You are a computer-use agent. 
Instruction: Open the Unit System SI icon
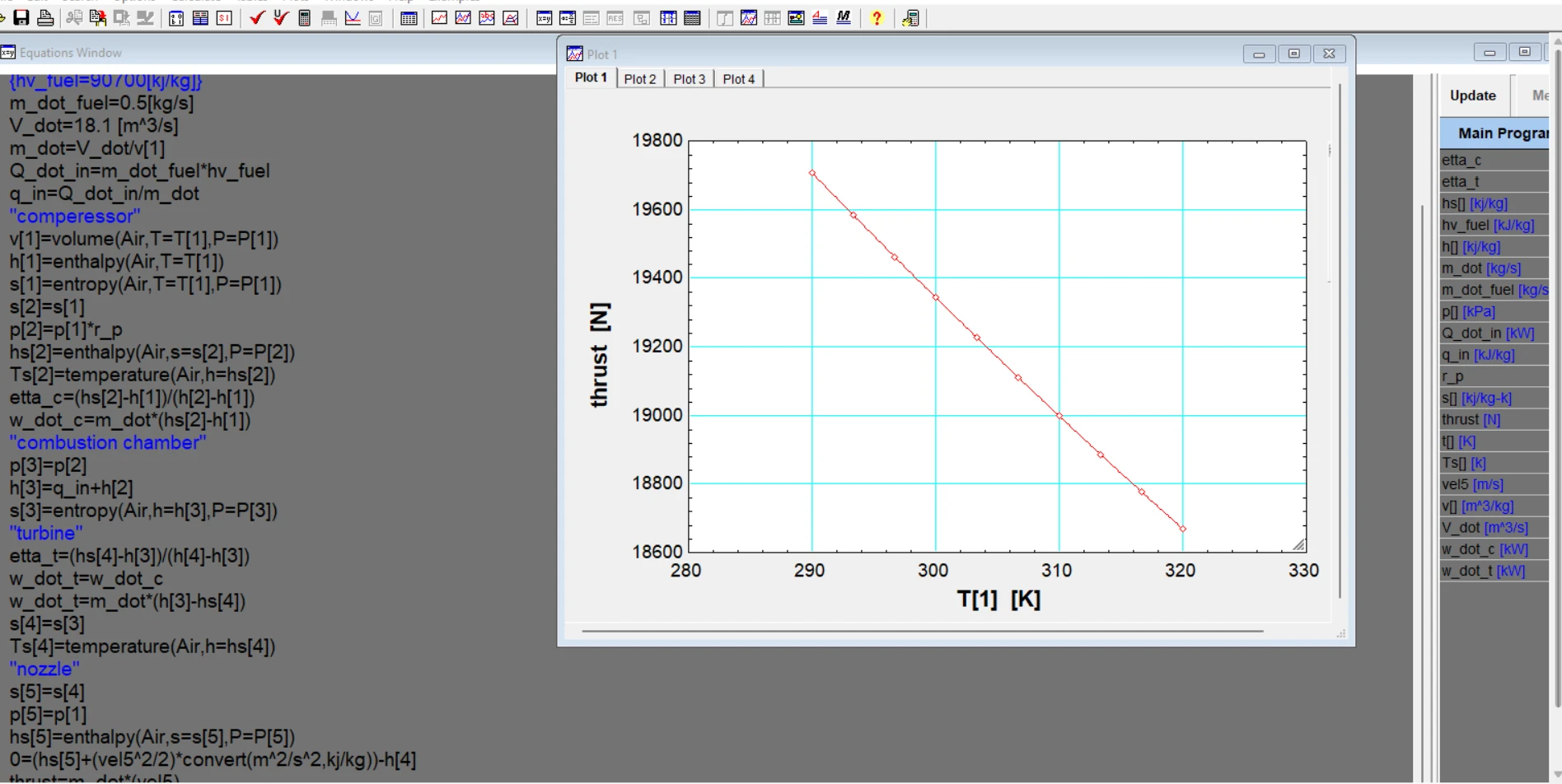224,17
